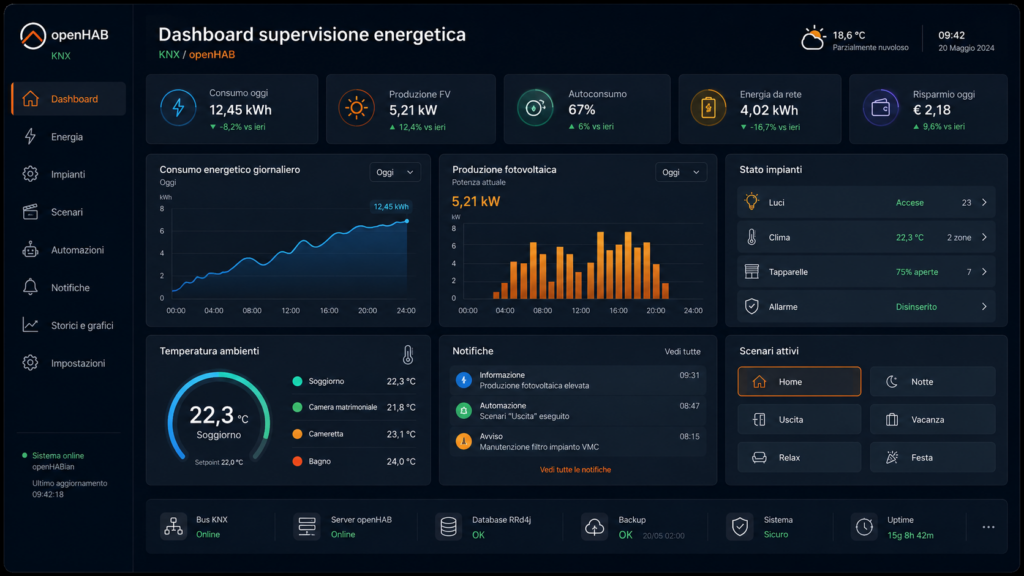Screen dimensions: 1024x576
Task: Open the Oggi dropdown for daily consumption
Action: [395, 172]
